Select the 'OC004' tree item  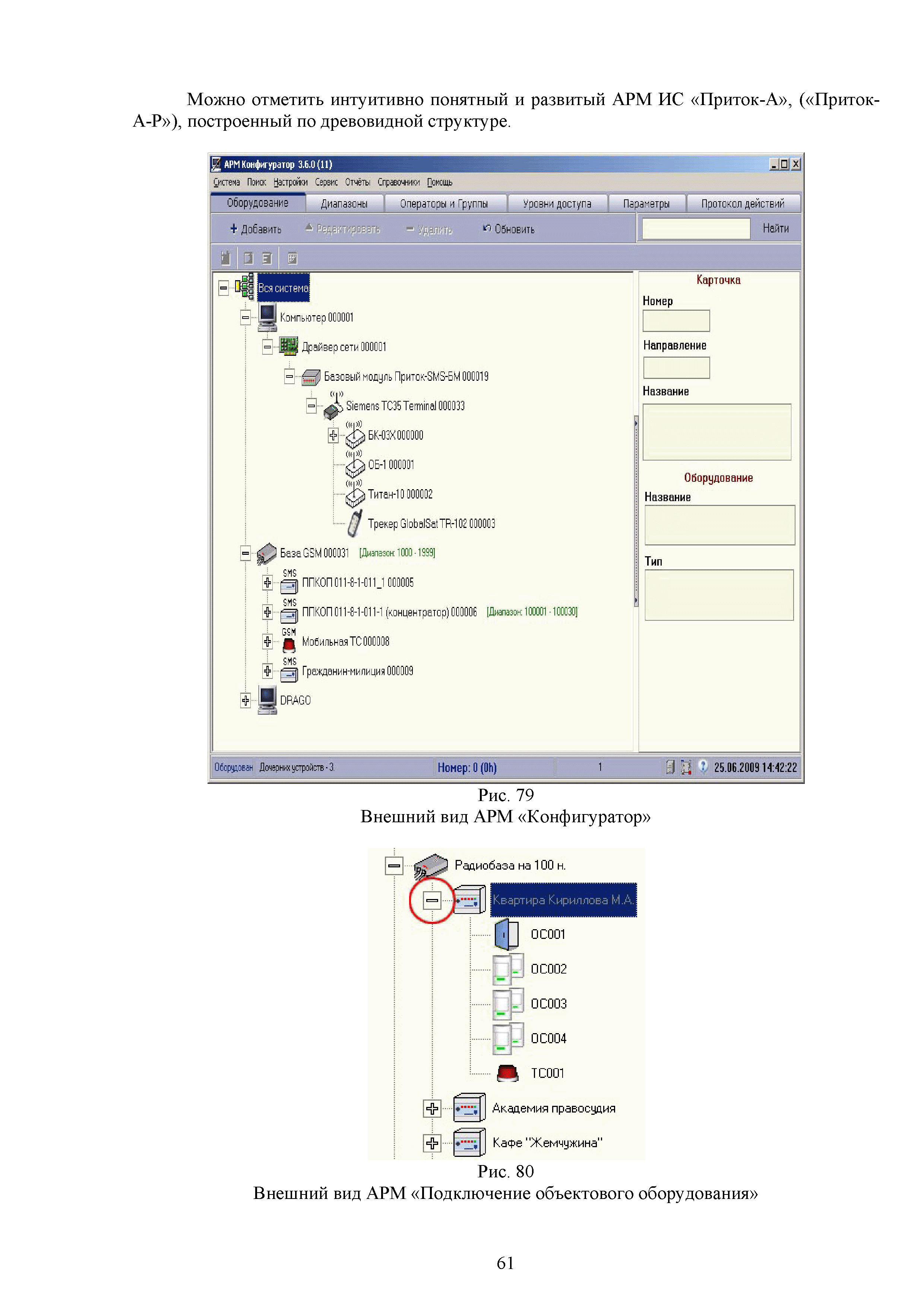(548, 1038)
